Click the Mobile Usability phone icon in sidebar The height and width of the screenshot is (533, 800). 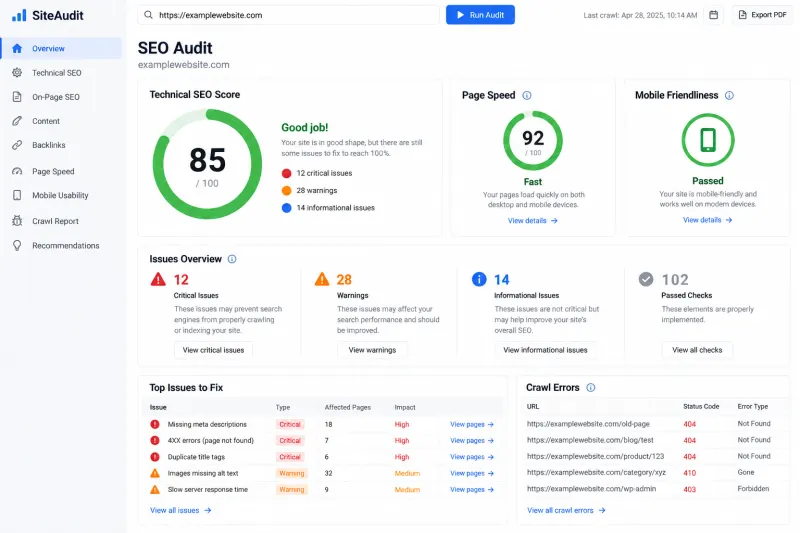coord(17,195)
